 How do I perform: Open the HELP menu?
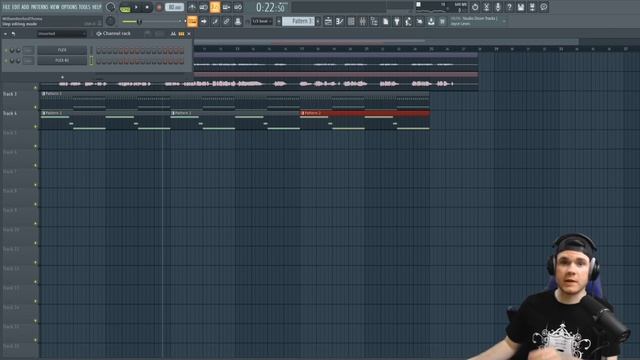(x=97, y=7)
